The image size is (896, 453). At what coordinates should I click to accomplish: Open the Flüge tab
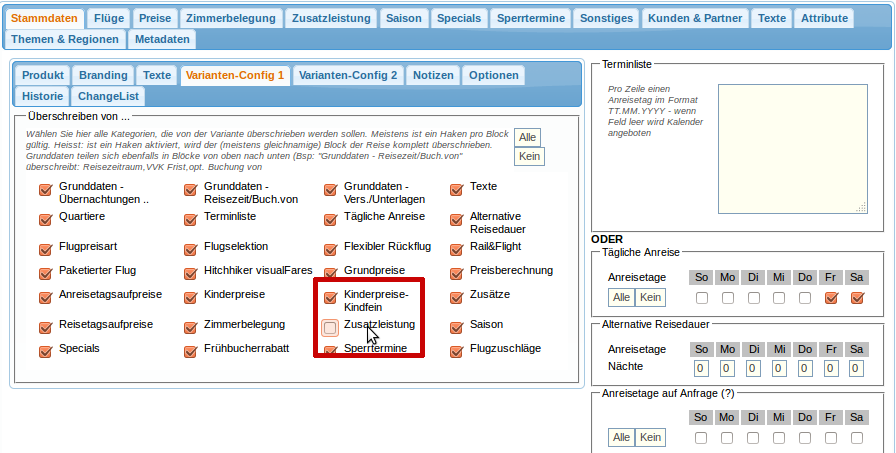[x=109, y=18]
